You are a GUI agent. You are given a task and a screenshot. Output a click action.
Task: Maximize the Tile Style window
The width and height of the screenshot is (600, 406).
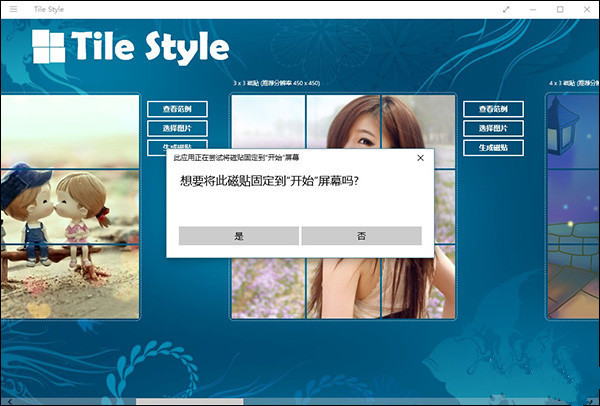click(560, 9)
